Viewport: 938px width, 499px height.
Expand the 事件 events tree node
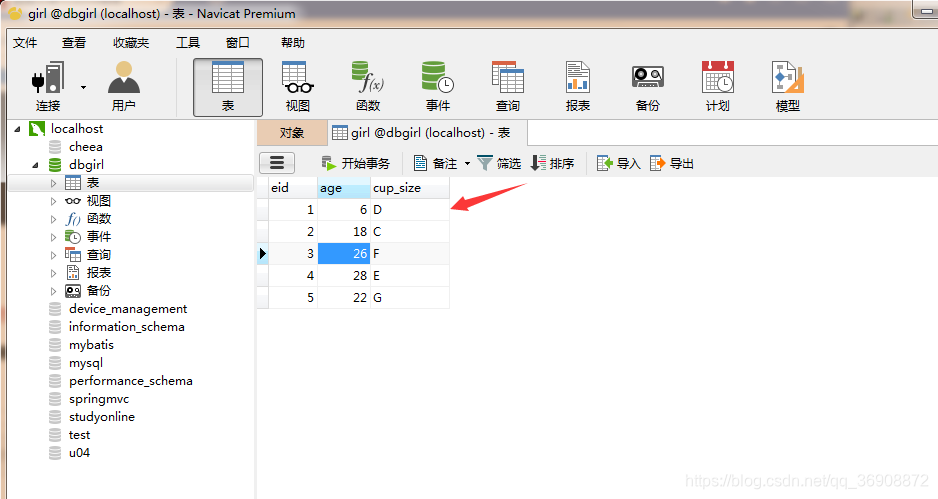pyautogui.click(x=53, y=237)
